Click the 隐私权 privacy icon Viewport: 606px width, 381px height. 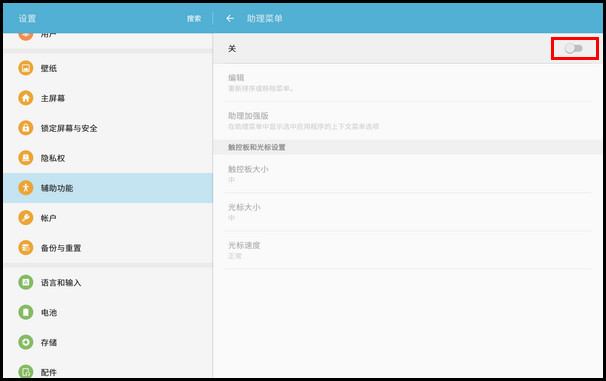point(26,158)
